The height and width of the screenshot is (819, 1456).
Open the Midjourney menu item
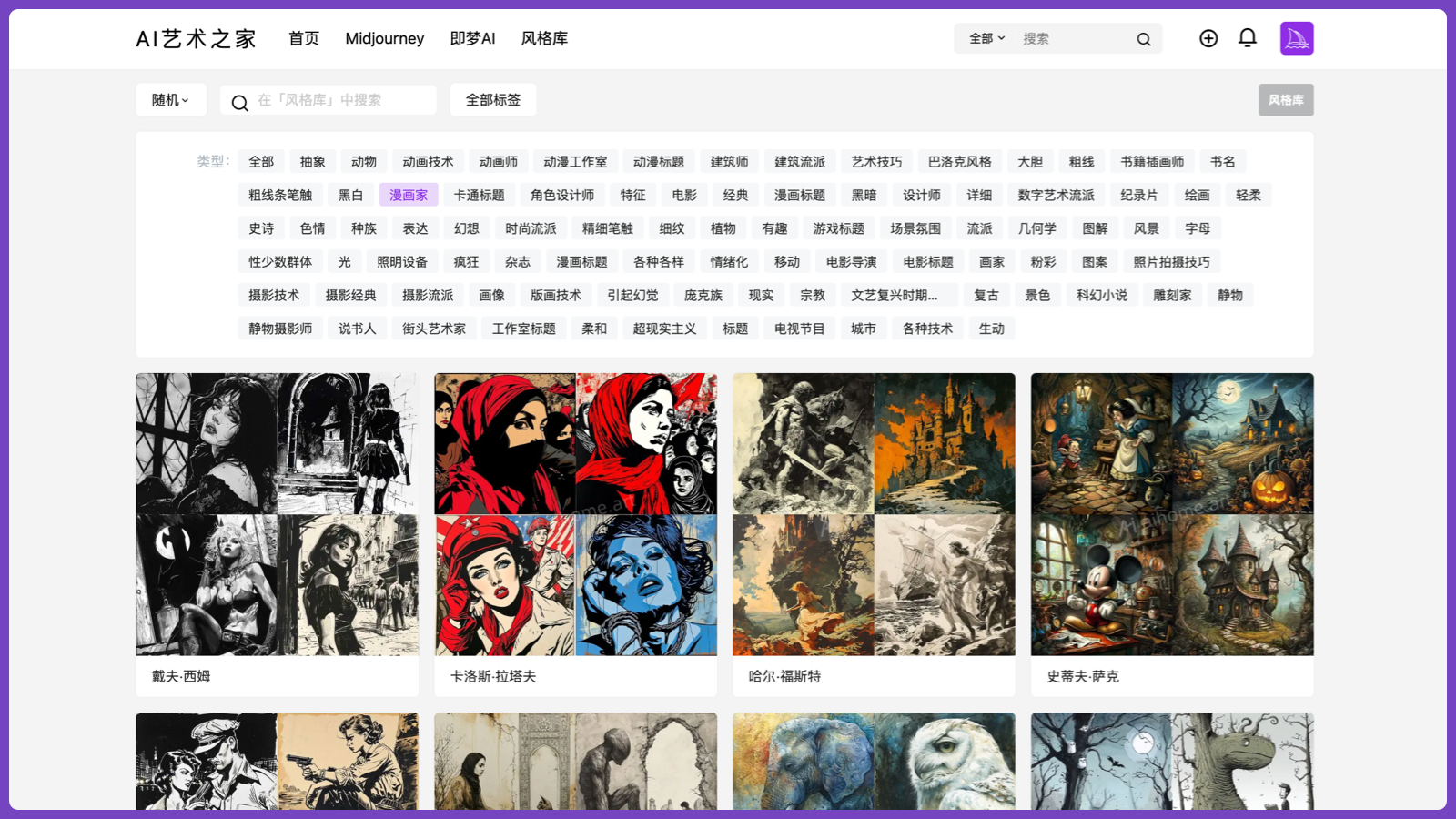pyautogui.click(x=385, y=38)
